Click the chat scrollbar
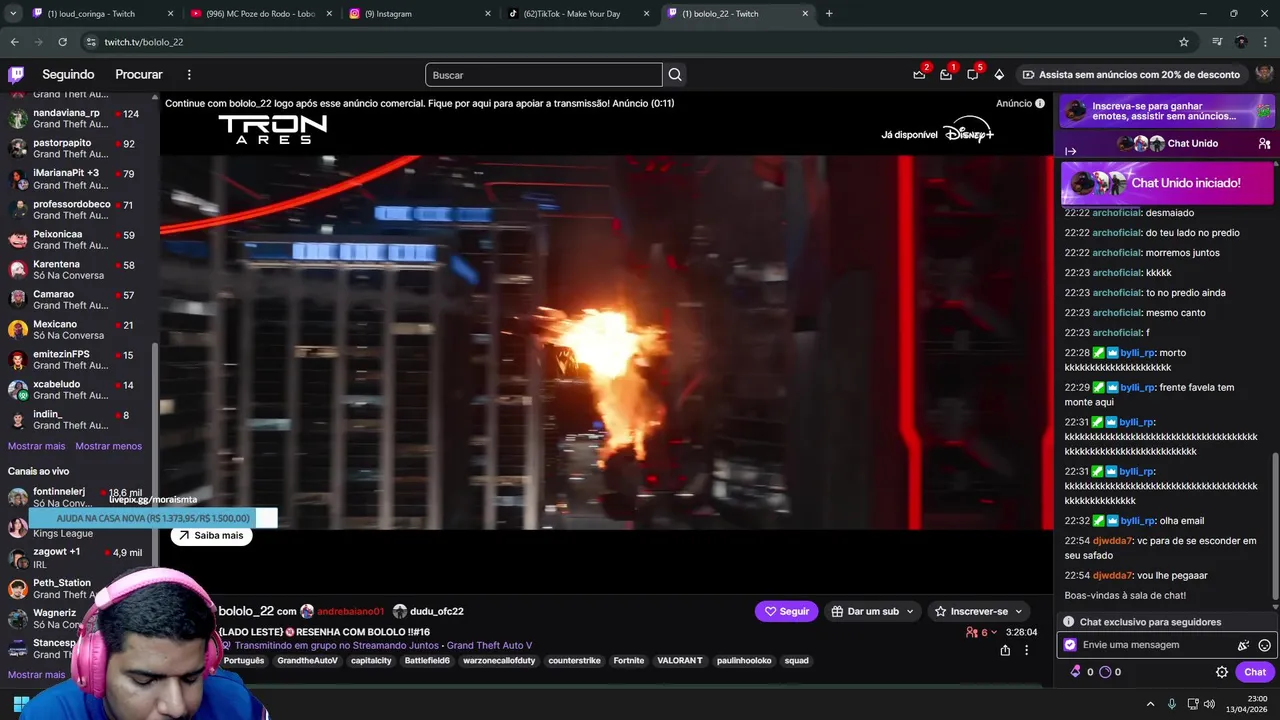Screen dimensions: 1280x720 [1274, 525]
